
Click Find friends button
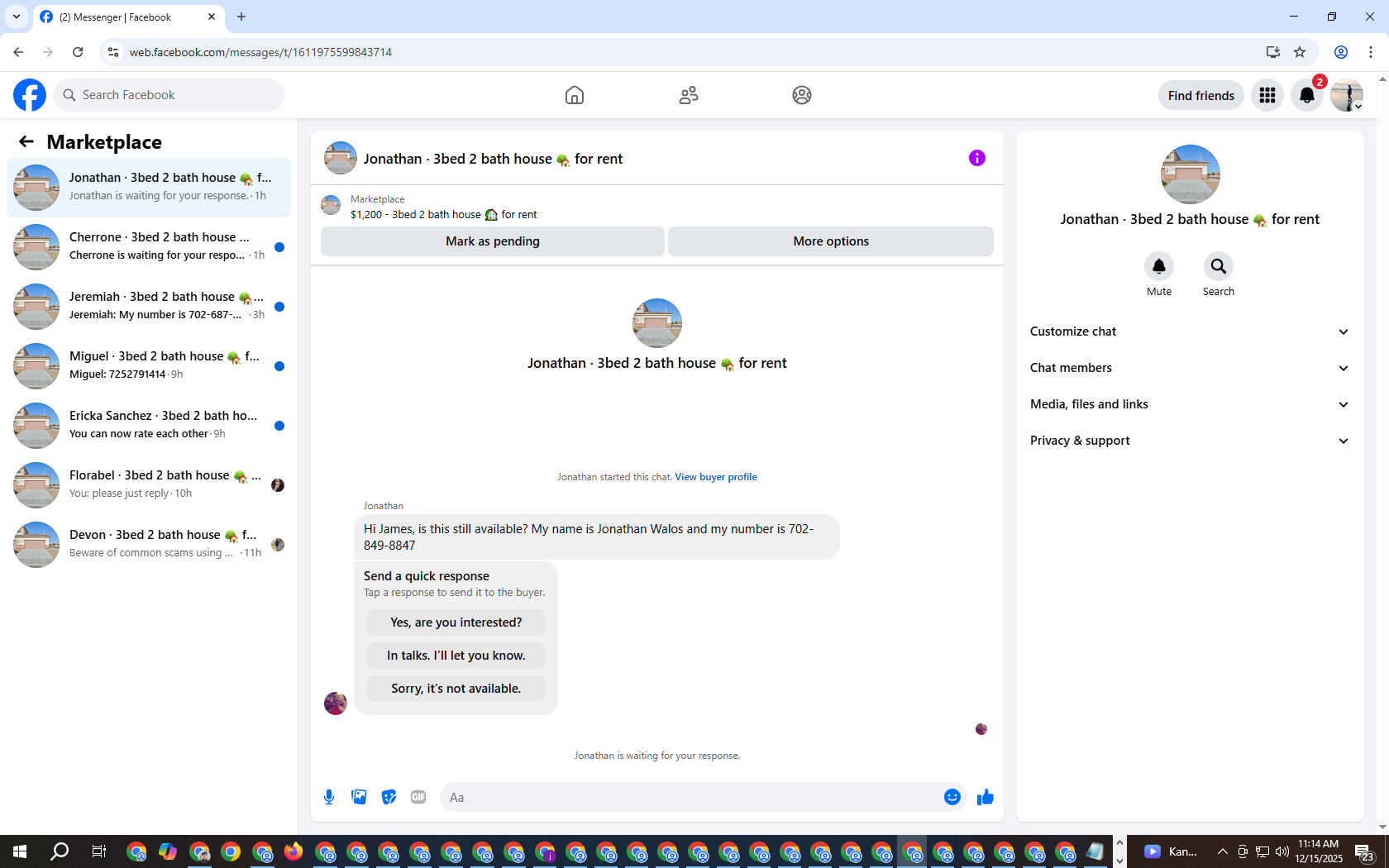coord(1201,95)
